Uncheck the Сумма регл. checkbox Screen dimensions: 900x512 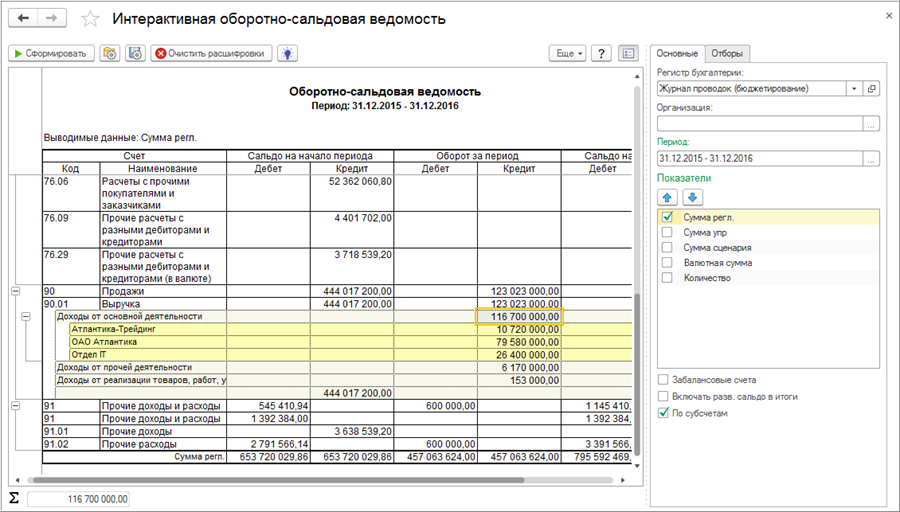click(x=667, y=217)
